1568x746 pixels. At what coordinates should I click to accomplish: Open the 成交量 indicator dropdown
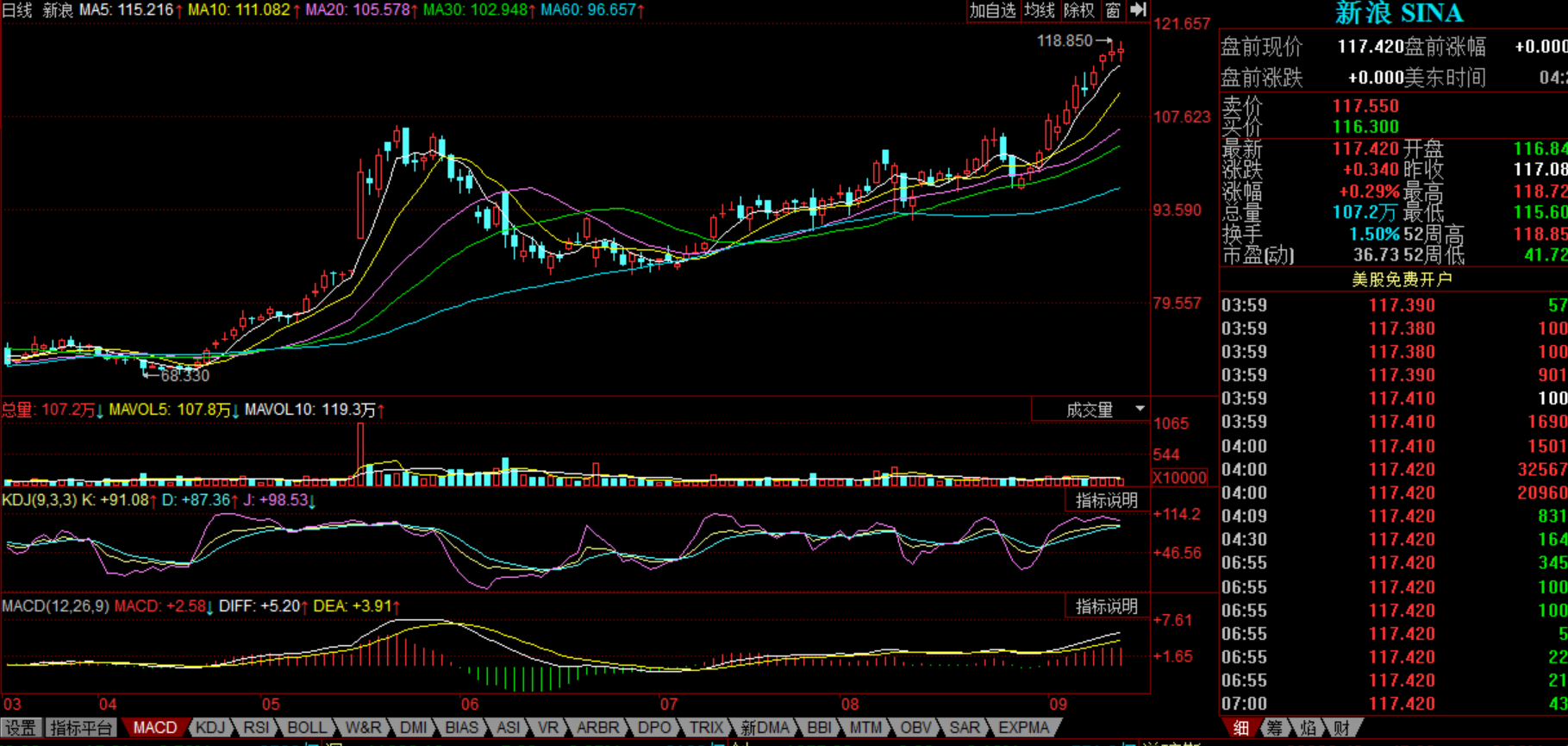click(1090, 410)
